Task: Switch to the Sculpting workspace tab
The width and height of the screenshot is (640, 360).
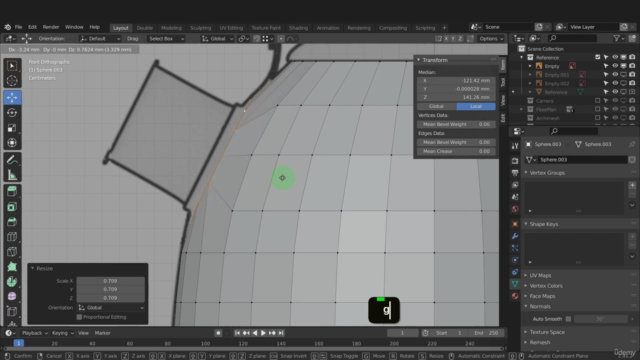Action: 200,28
